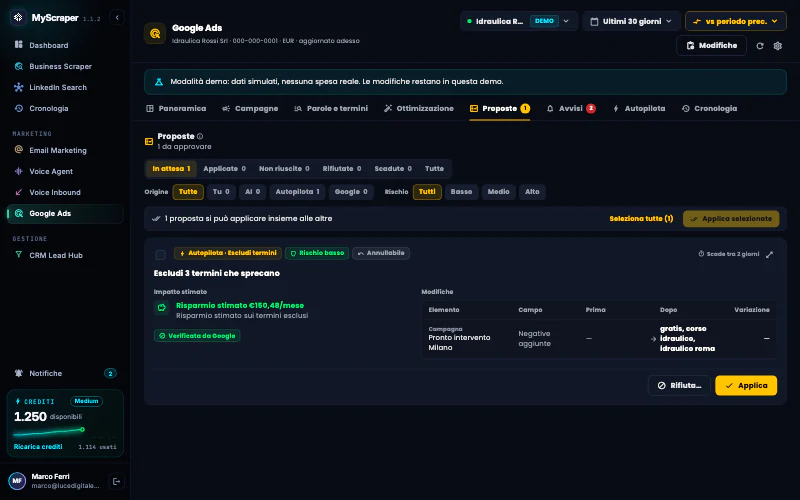Check the proposal card checkbox
800x500 pixels.
pyautogui.click(x=160, y=254)
